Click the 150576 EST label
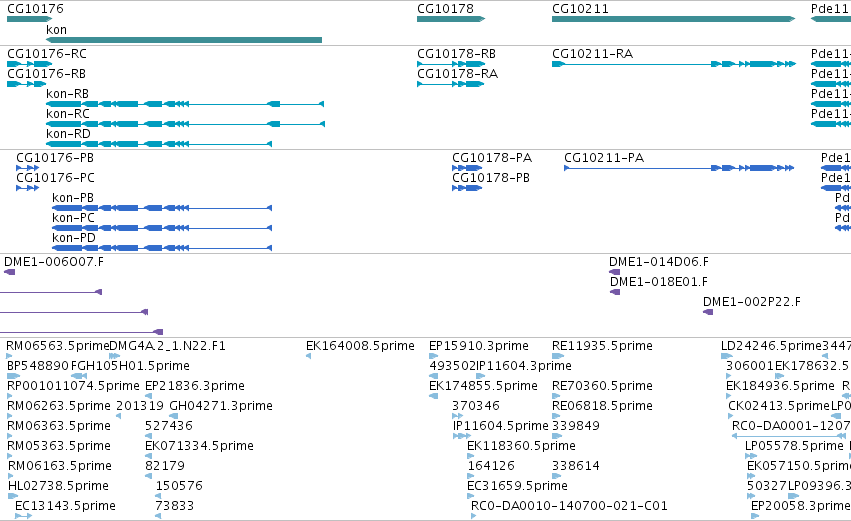Viewport: 851px width, 521px height. pyautogui.click(x=179, y=486)
